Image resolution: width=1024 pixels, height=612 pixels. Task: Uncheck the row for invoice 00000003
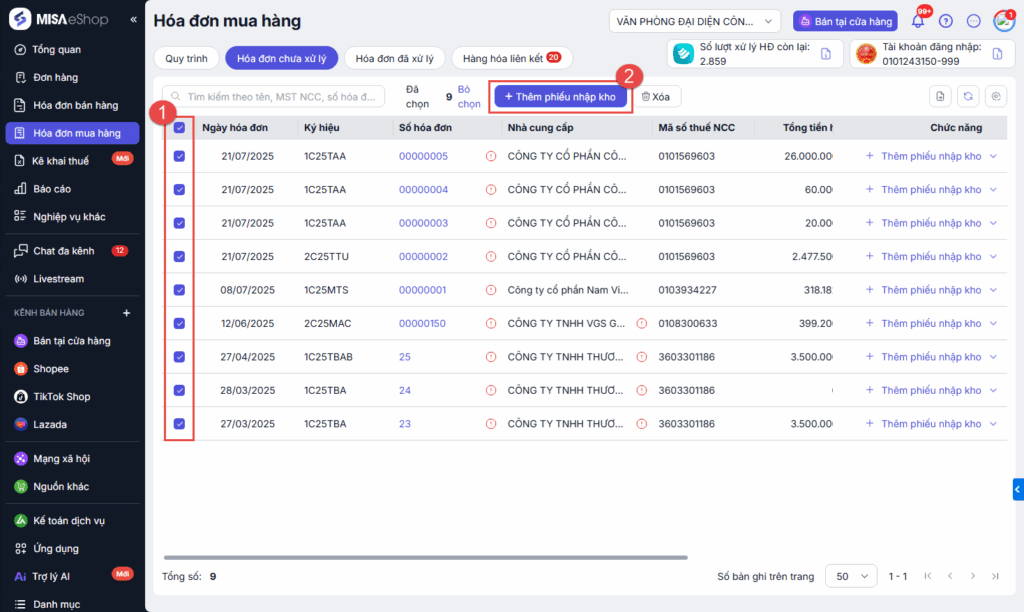pos(179,223)
